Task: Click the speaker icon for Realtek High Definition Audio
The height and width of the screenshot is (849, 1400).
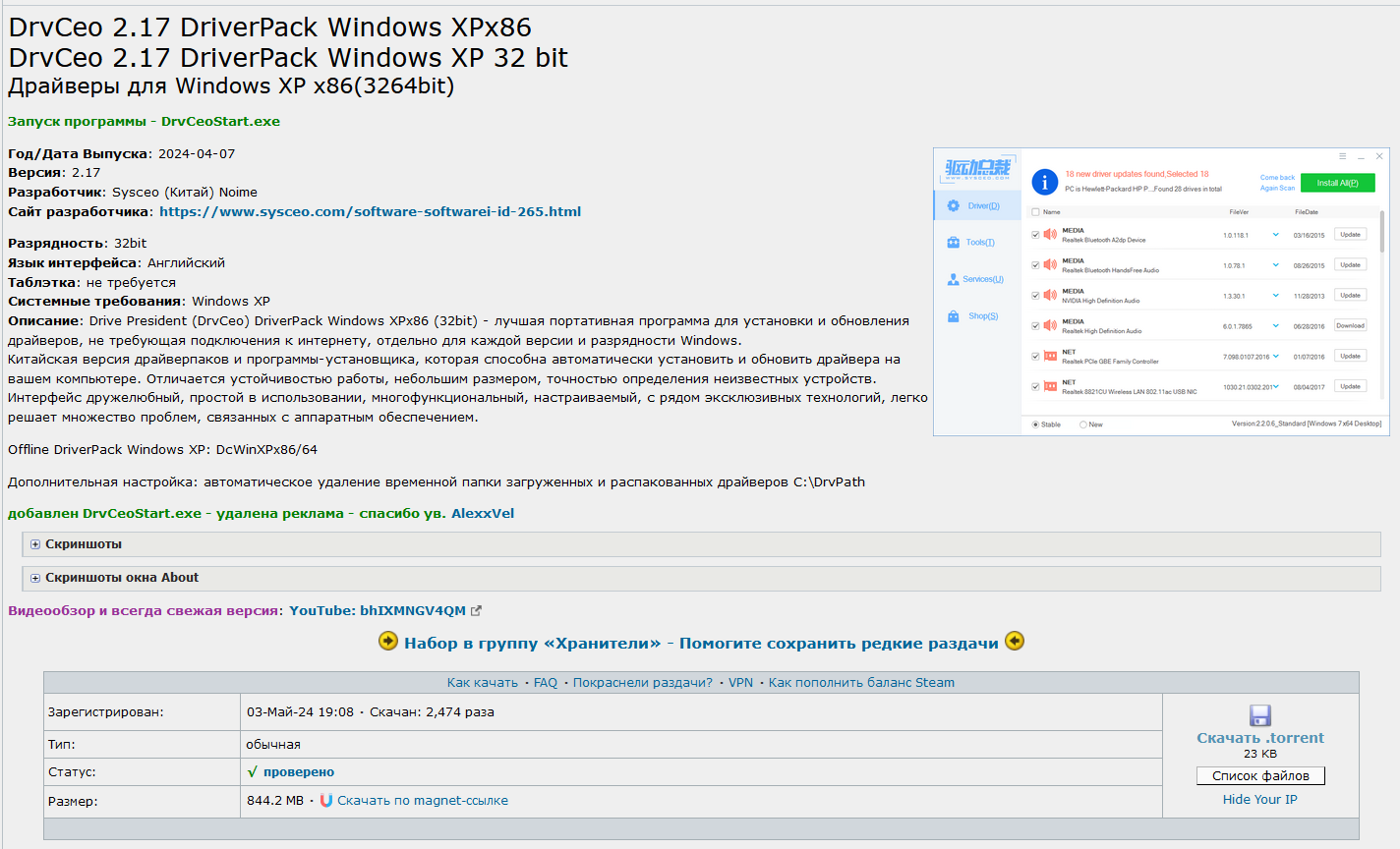Action: point(1050,326)
